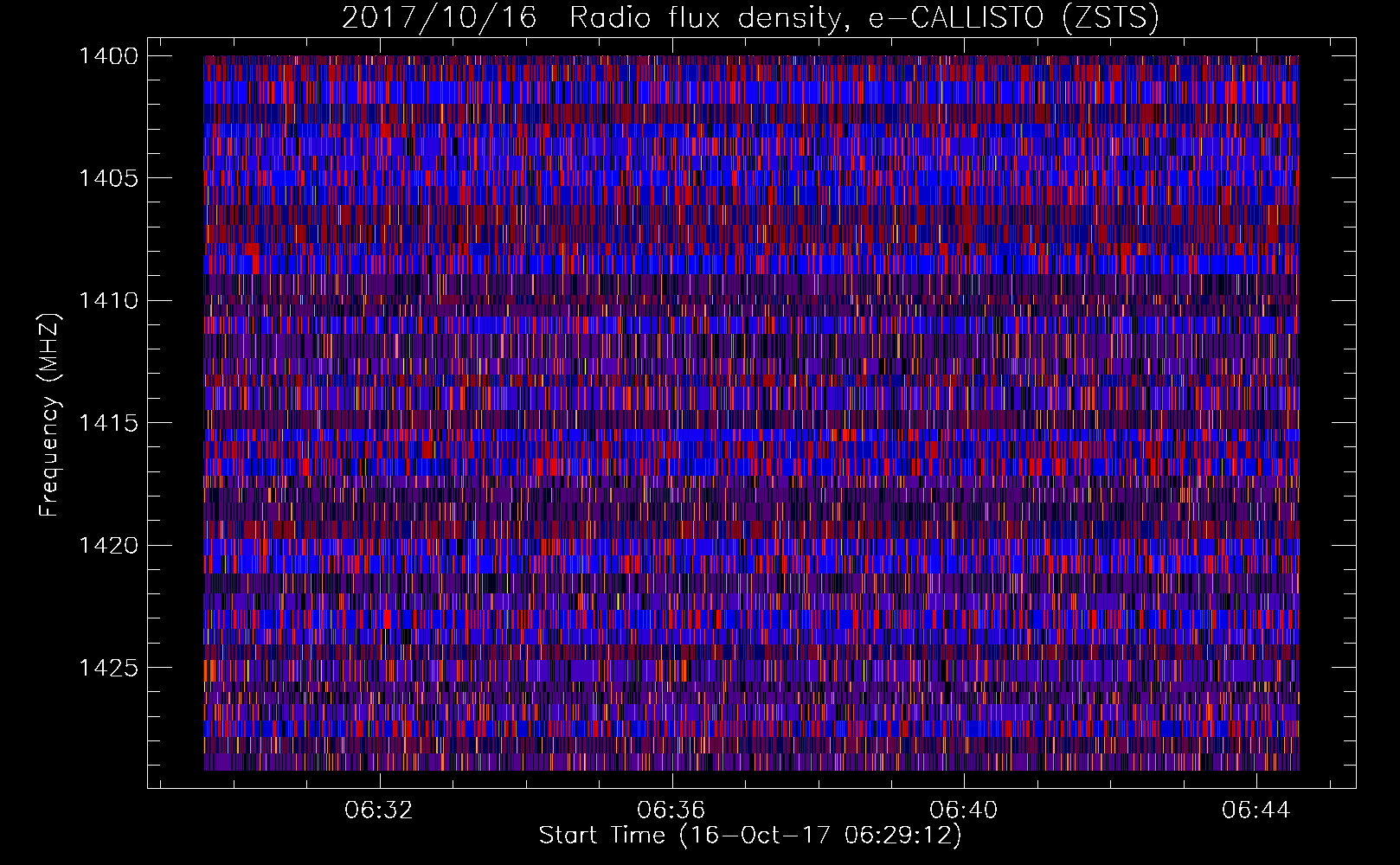Select the 1420 frequency tick label

(x=108, y=545)
